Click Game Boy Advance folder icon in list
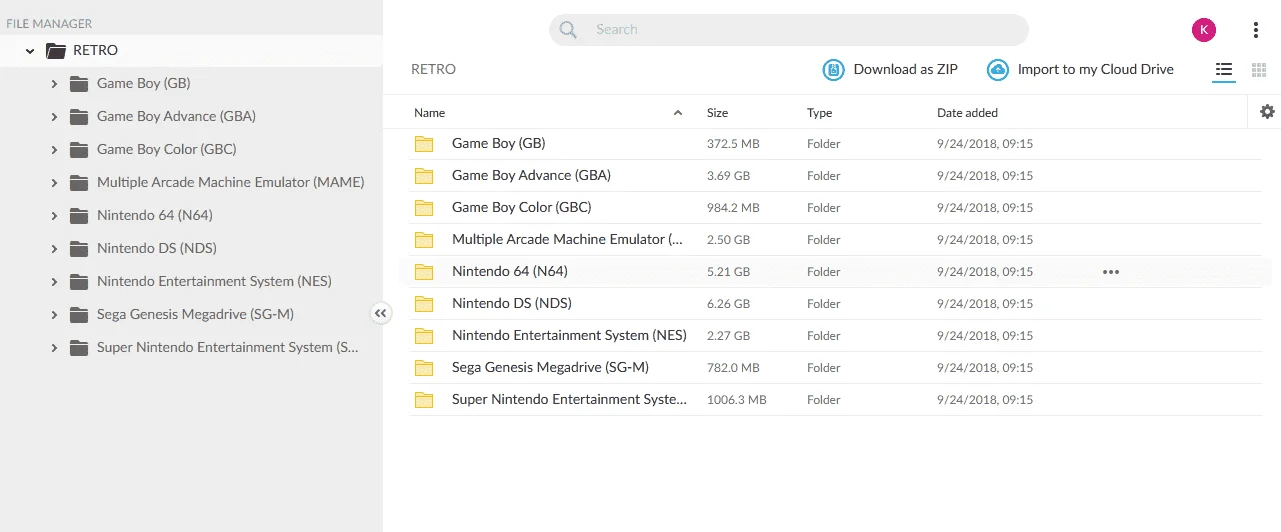 tap(424, 176)
